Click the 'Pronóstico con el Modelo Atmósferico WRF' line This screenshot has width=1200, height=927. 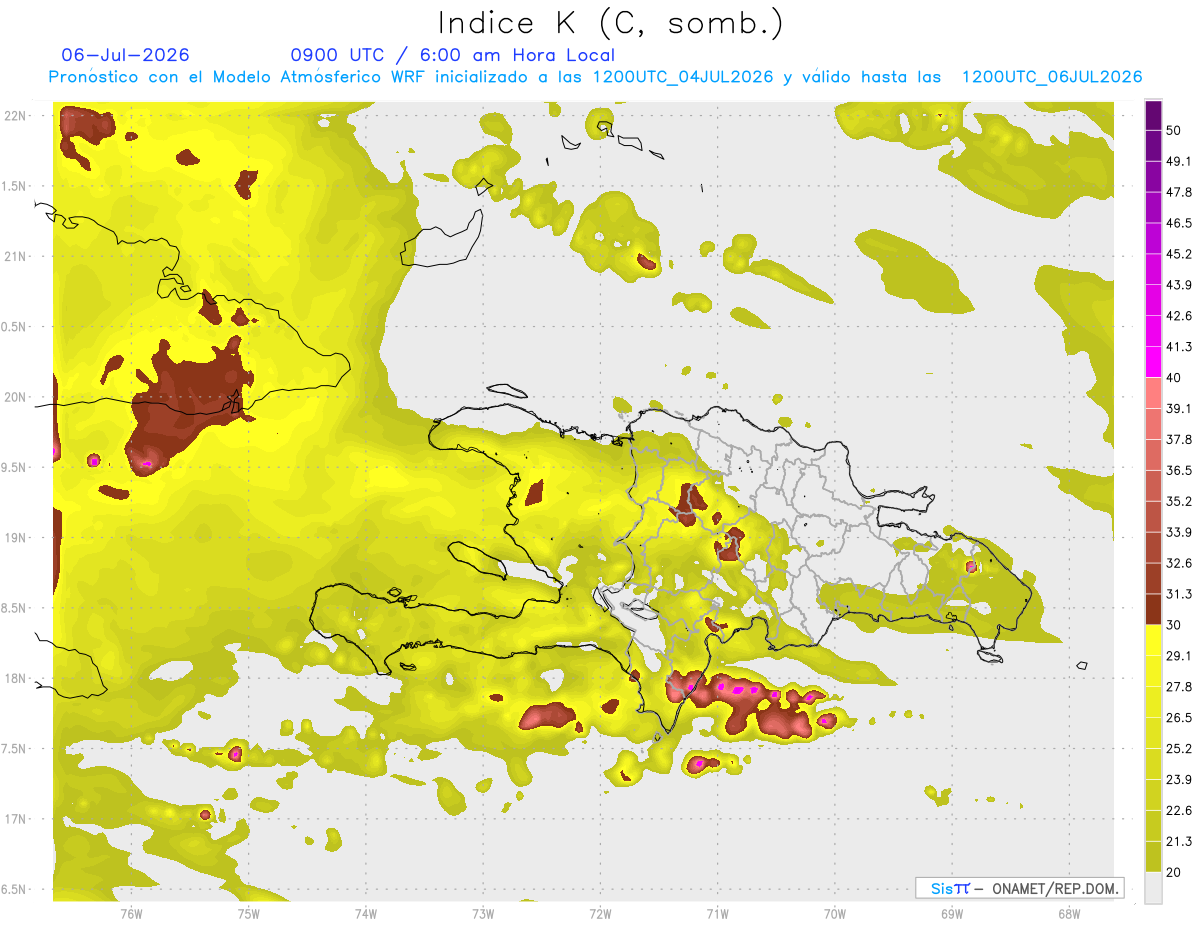tap(594, 77)
